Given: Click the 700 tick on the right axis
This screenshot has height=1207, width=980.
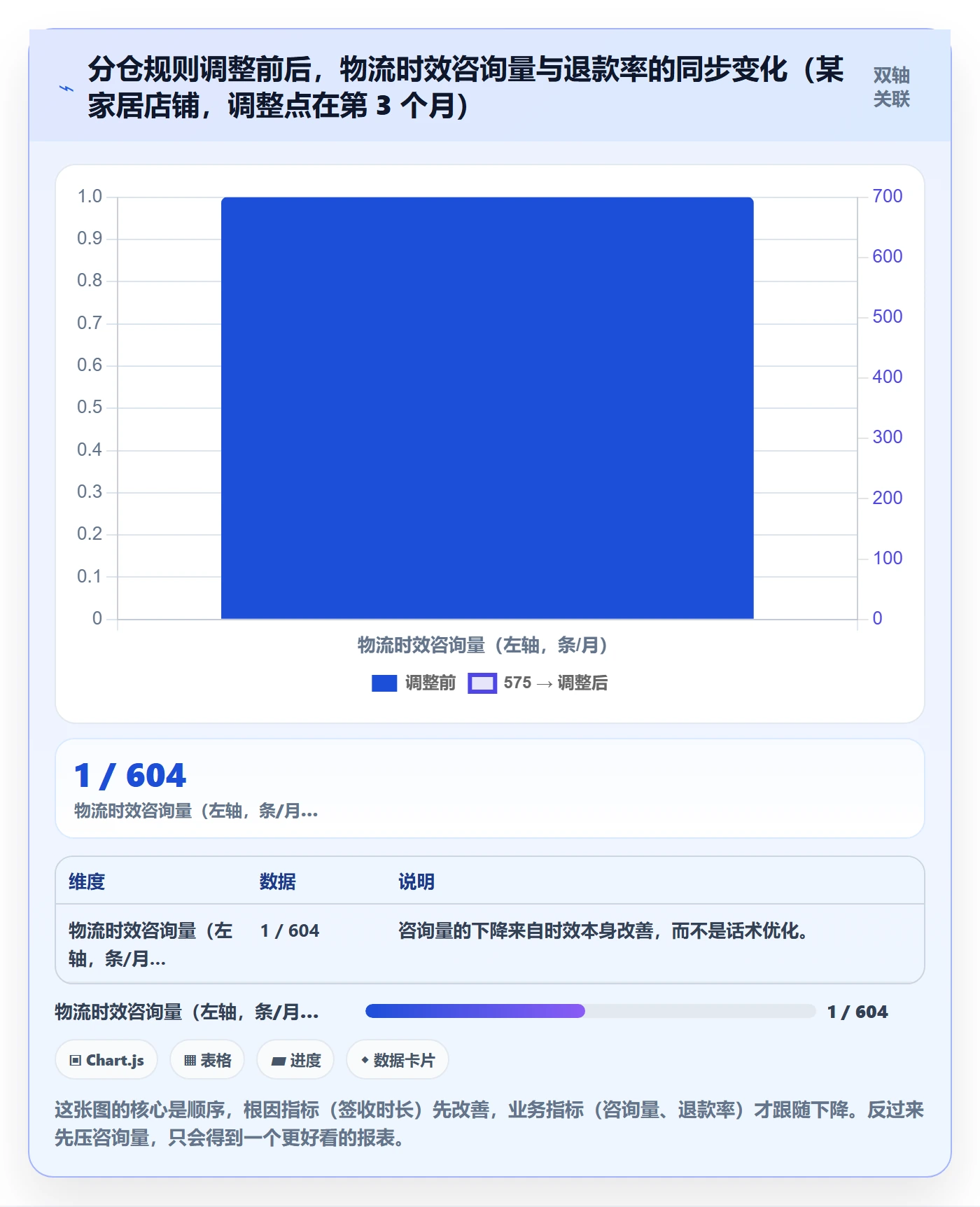Looking at the screenshot, I should click(887, 196).
